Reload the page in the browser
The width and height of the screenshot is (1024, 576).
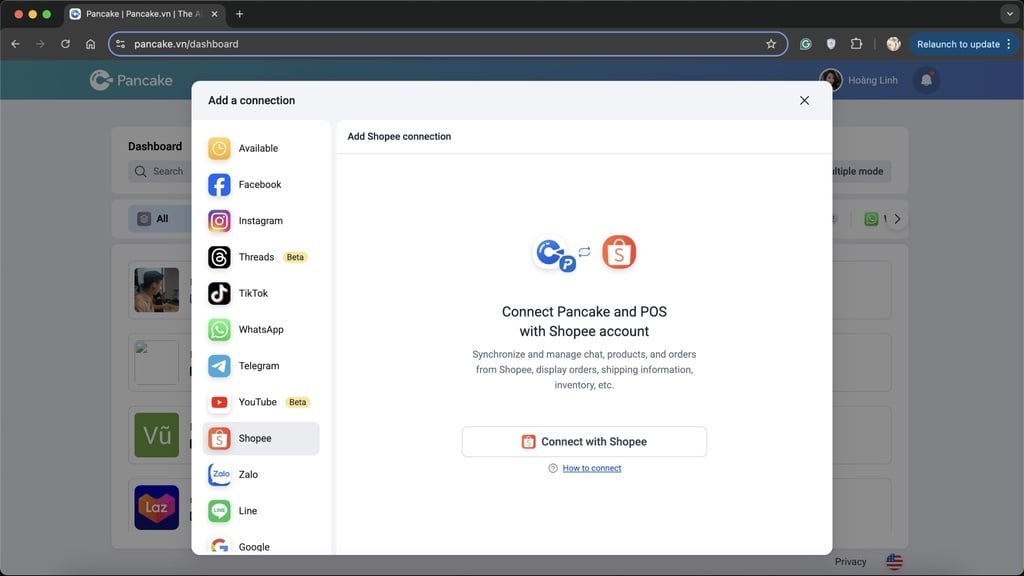click(x=65, y=44)
